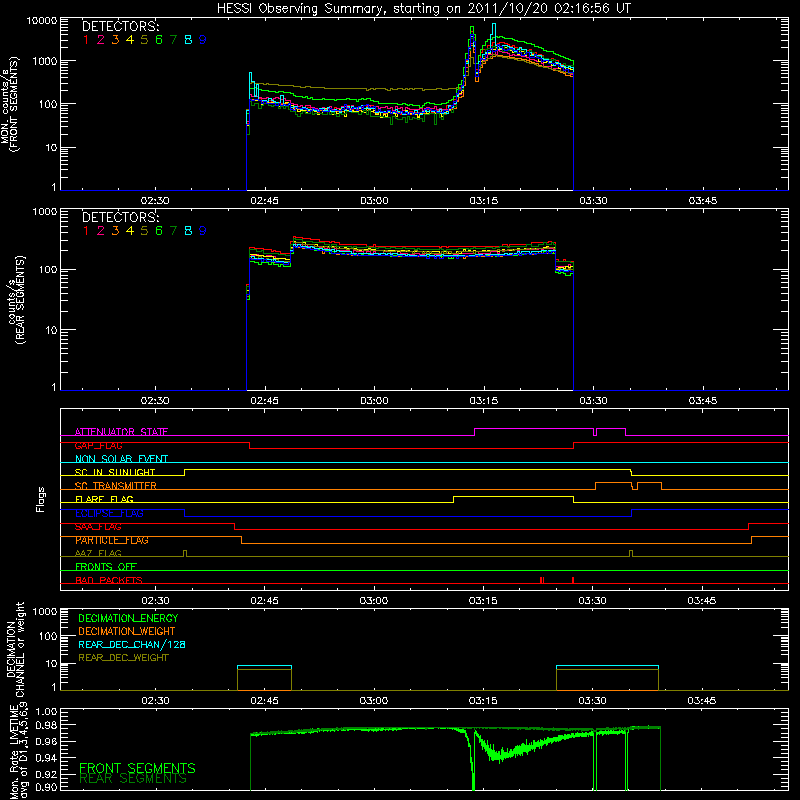Click detector 8 label in front segments legend
This screenshot has width=800, height=800.
coord(188,40)
